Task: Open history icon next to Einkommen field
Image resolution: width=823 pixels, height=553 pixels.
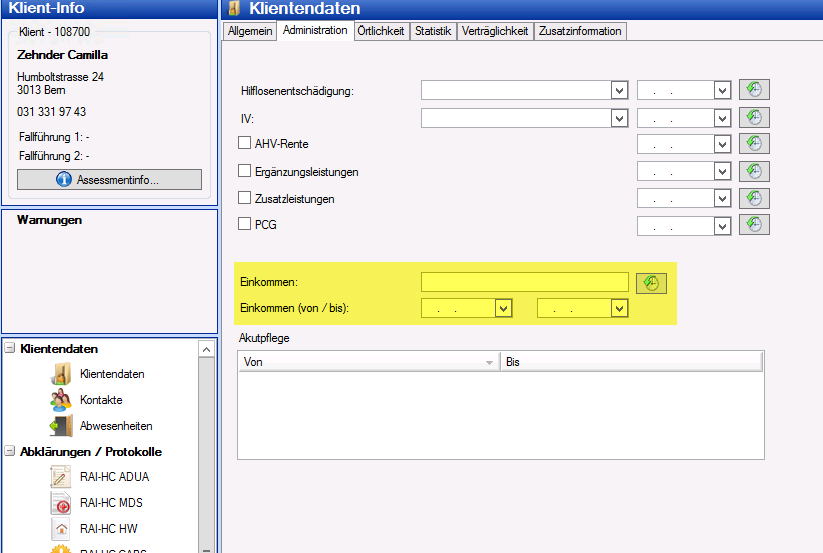Action: click(651, 283)
